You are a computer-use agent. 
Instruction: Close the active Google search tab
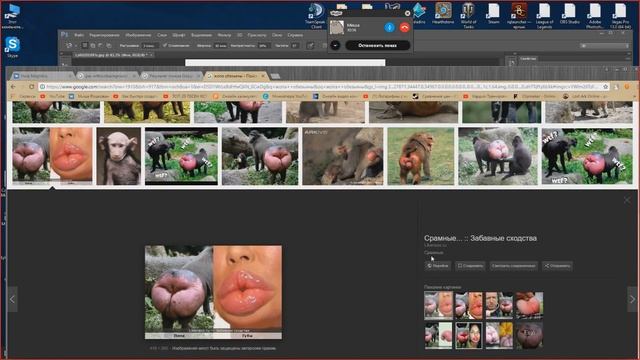click(263, 76)
